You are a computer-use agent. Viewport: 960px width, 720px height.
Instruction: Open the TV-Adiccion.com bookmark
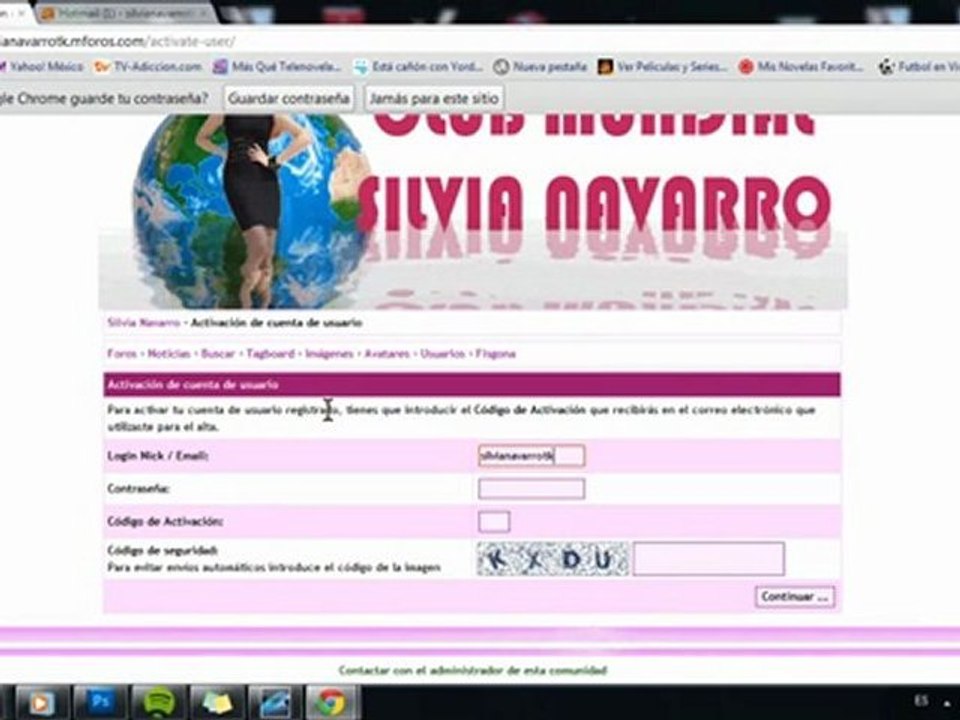click(148, 66)
